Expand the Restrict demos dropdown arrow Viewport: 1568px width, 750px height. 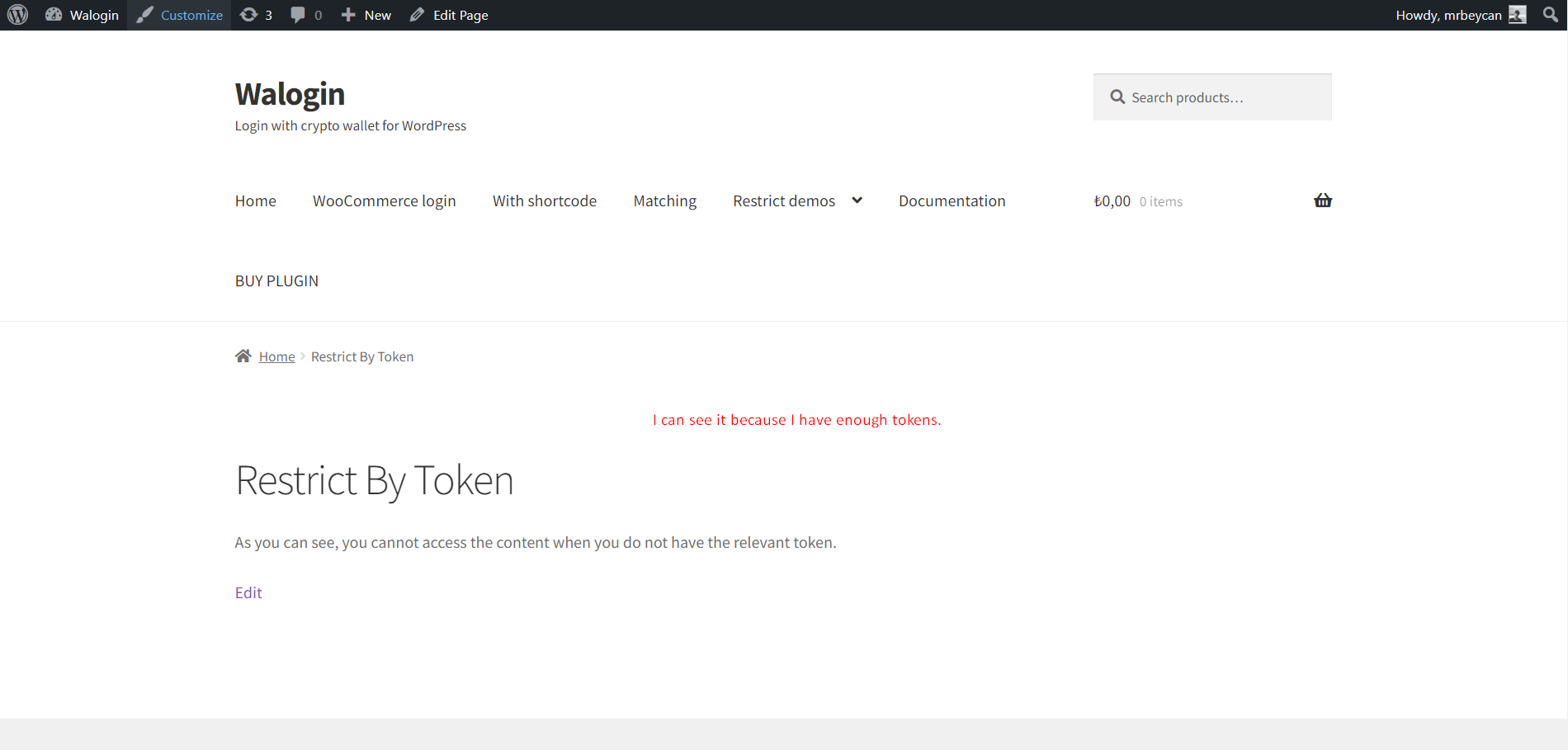[x=857, y=200]
